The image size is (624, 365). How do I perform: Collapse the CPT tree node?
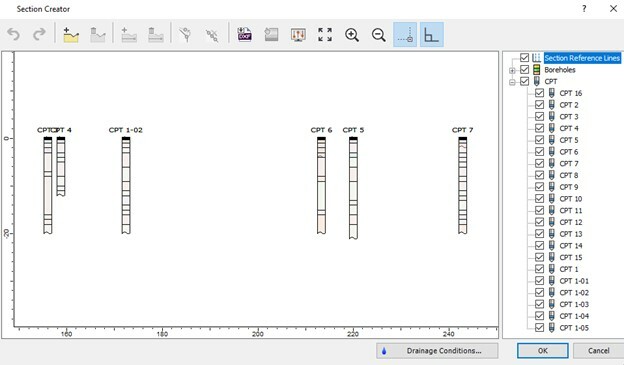click(512, 82)
